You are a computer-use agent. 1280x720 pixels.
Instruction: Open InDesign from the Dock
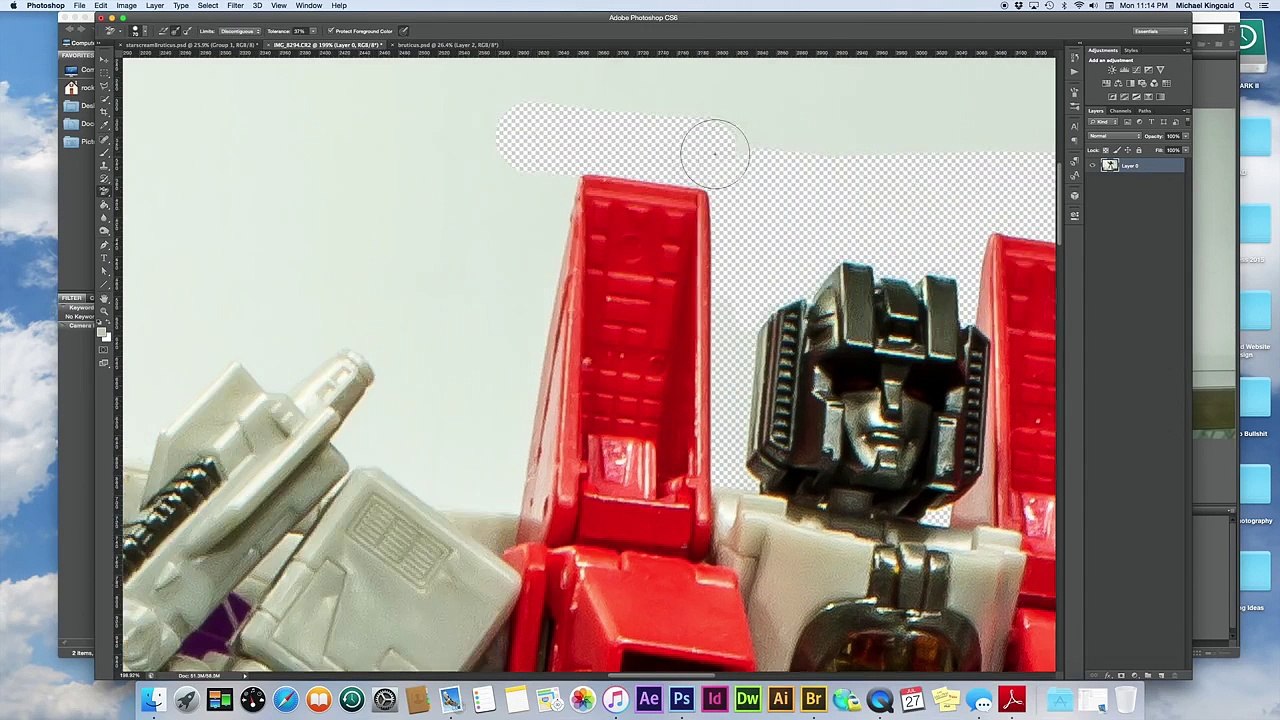[x=714, y=699]
